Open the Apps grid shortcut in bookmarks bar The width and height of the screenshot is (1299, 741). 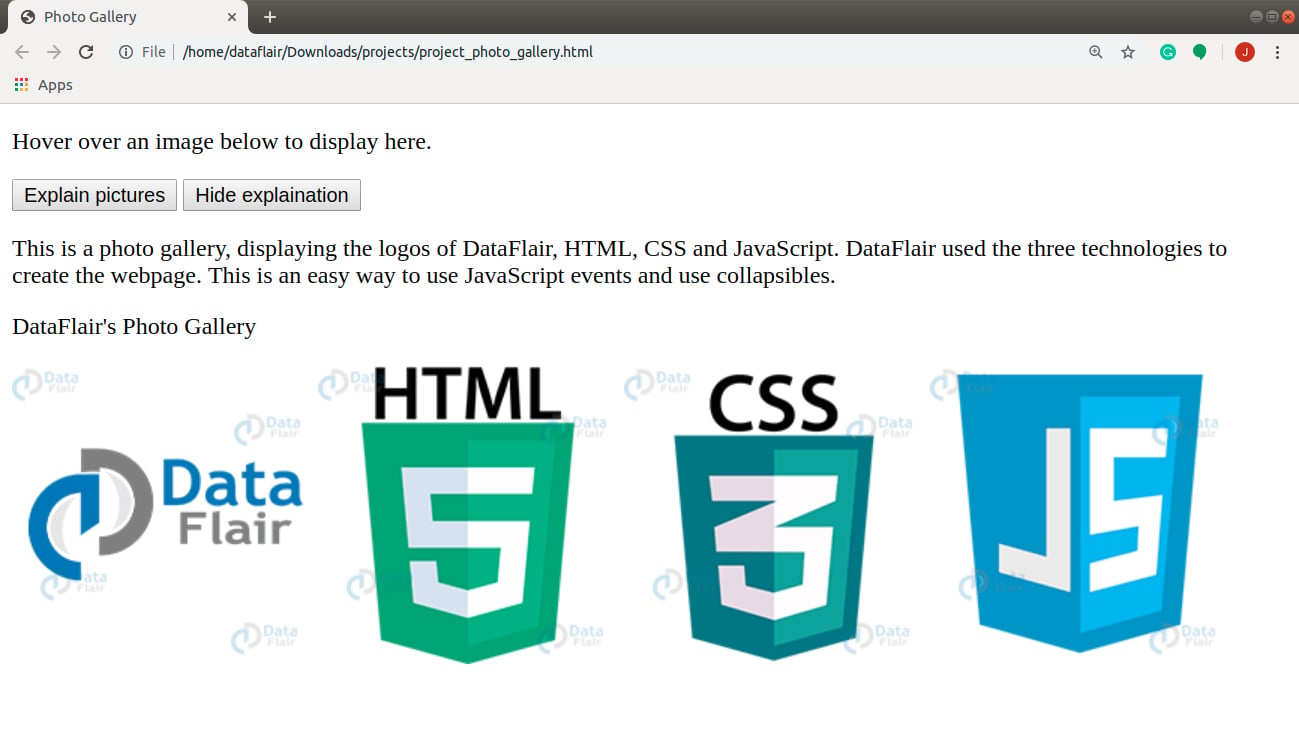pyautogui.click(x=44, y=85)
